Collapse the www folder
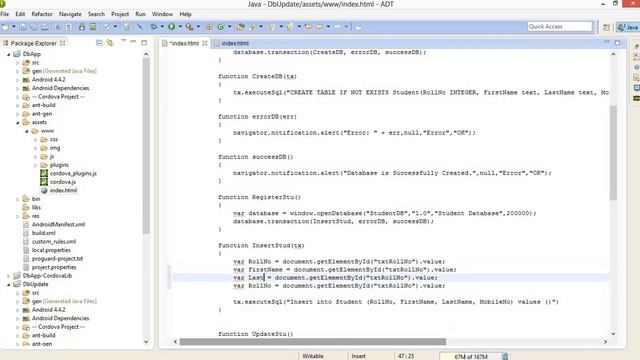Viewport: 640px width, 360px height. point(27,131)
